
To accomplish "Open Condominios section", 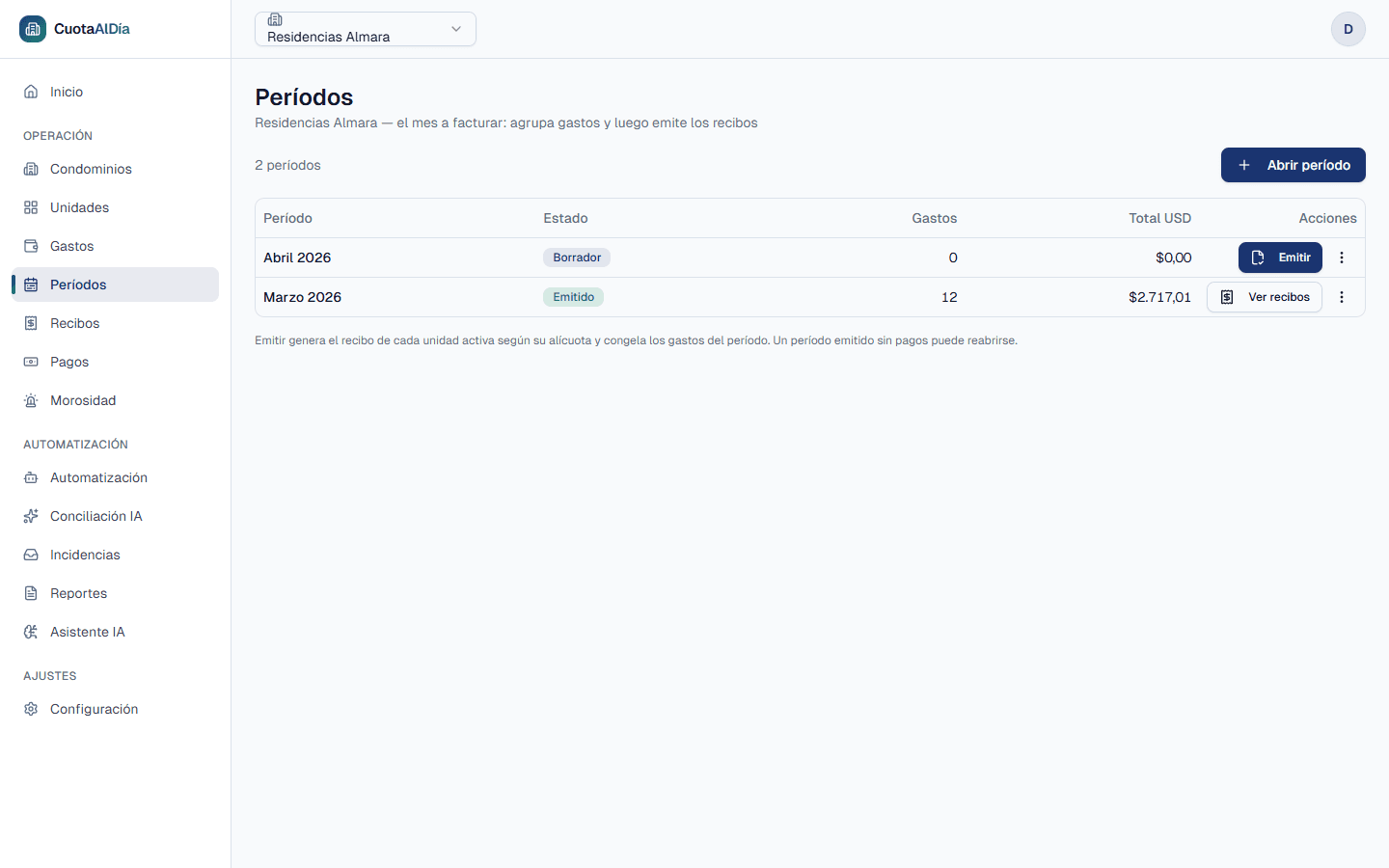I will pyautogui.click(x=116, y=169).
